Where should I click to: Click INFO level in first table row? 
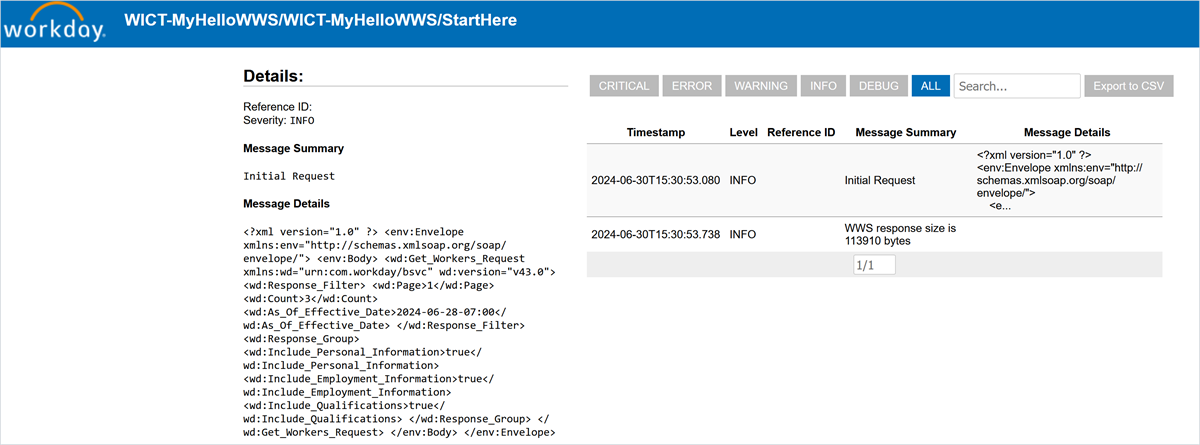(x=743, y=181)
